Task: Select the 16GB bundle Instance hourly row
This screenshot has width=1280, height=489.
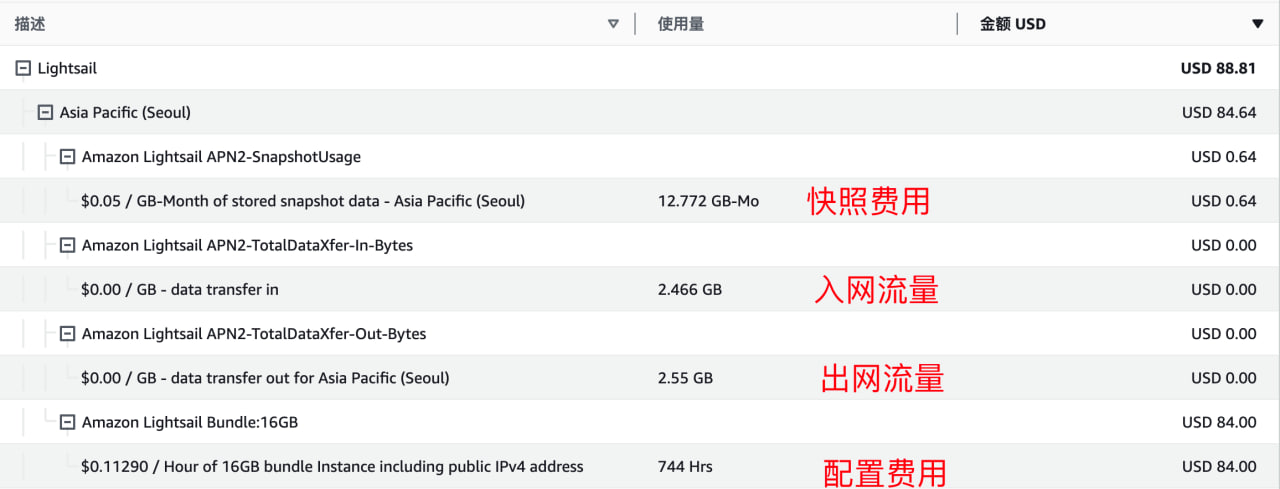Action: click(640, 466)
